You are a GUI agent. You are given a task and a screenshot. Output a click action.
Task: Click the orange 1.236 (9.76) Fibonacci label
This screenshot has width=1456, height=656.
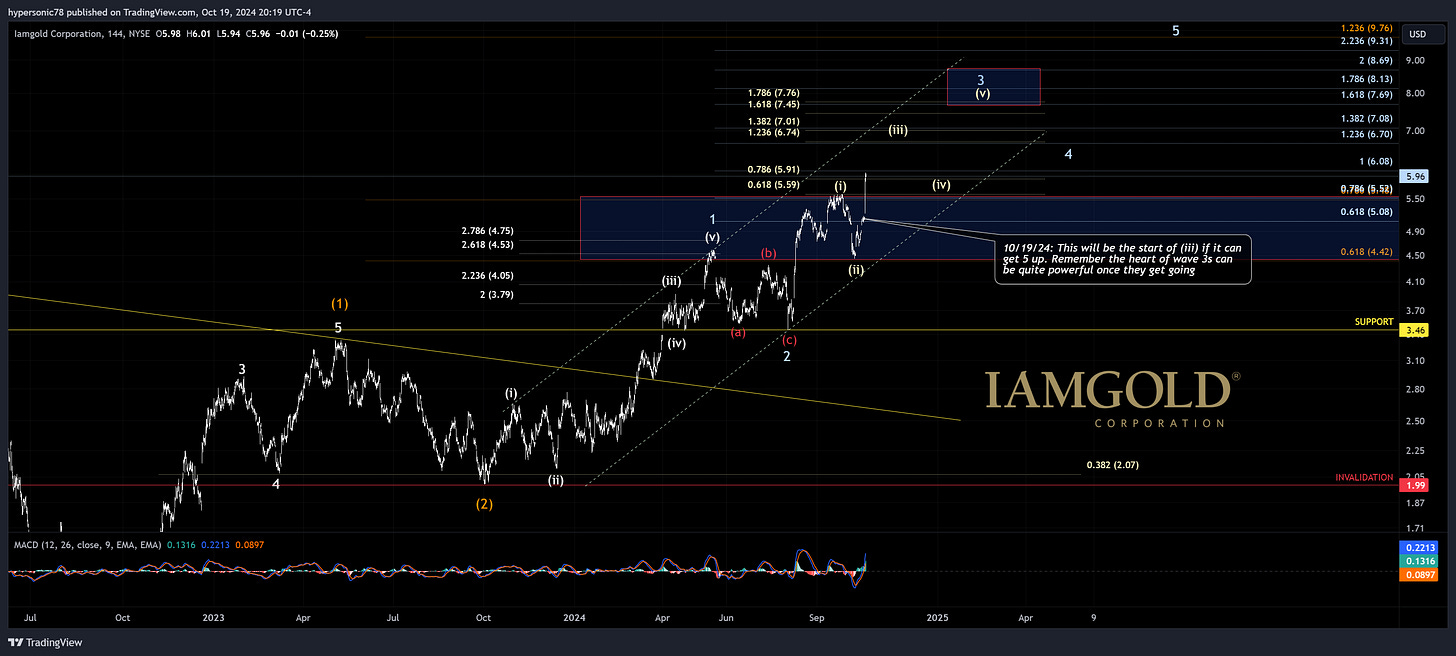(1366, 28)
